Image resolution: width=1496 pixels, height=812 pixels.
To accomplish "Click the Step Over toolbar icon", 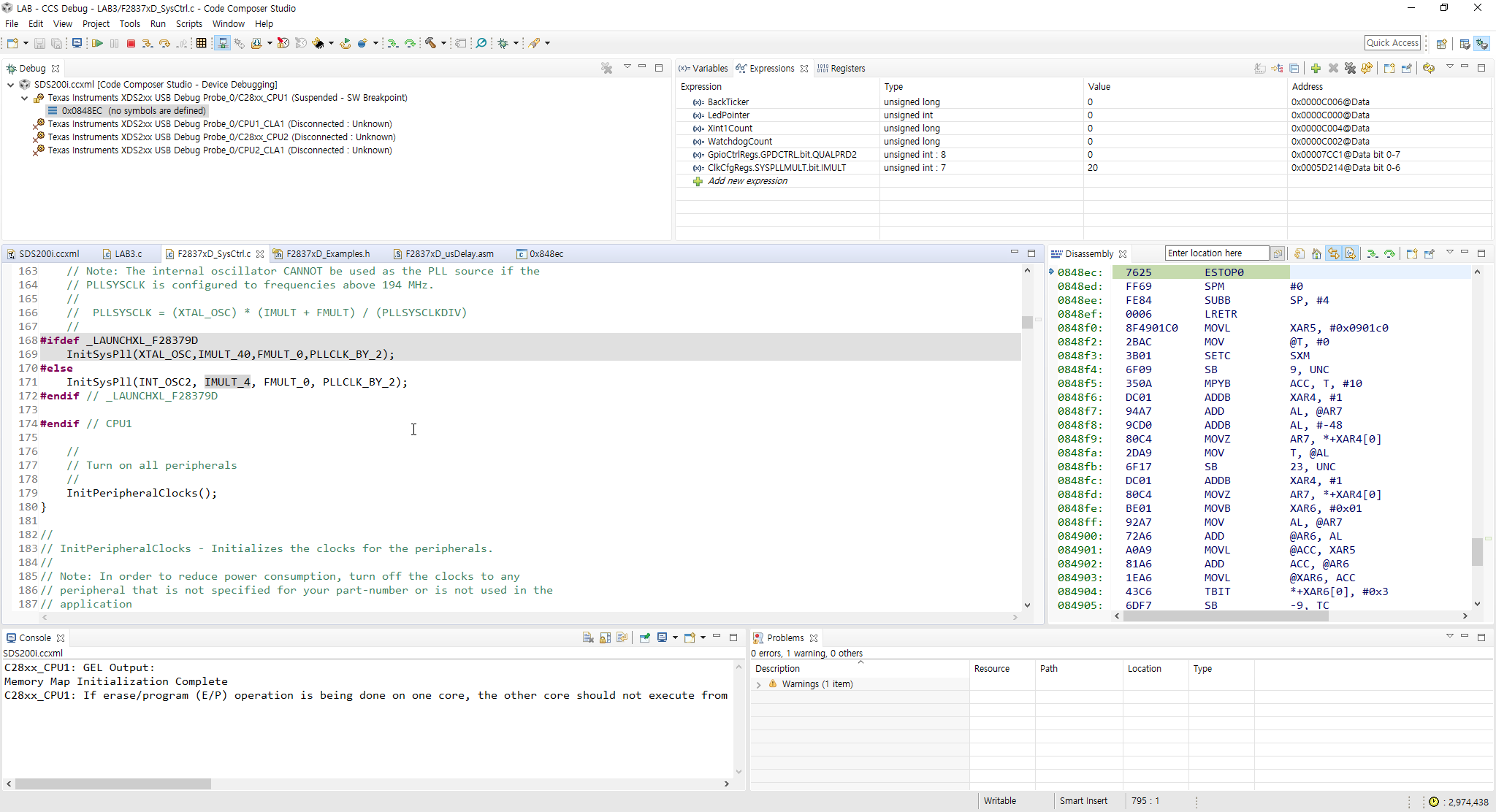I will point(164,44).
